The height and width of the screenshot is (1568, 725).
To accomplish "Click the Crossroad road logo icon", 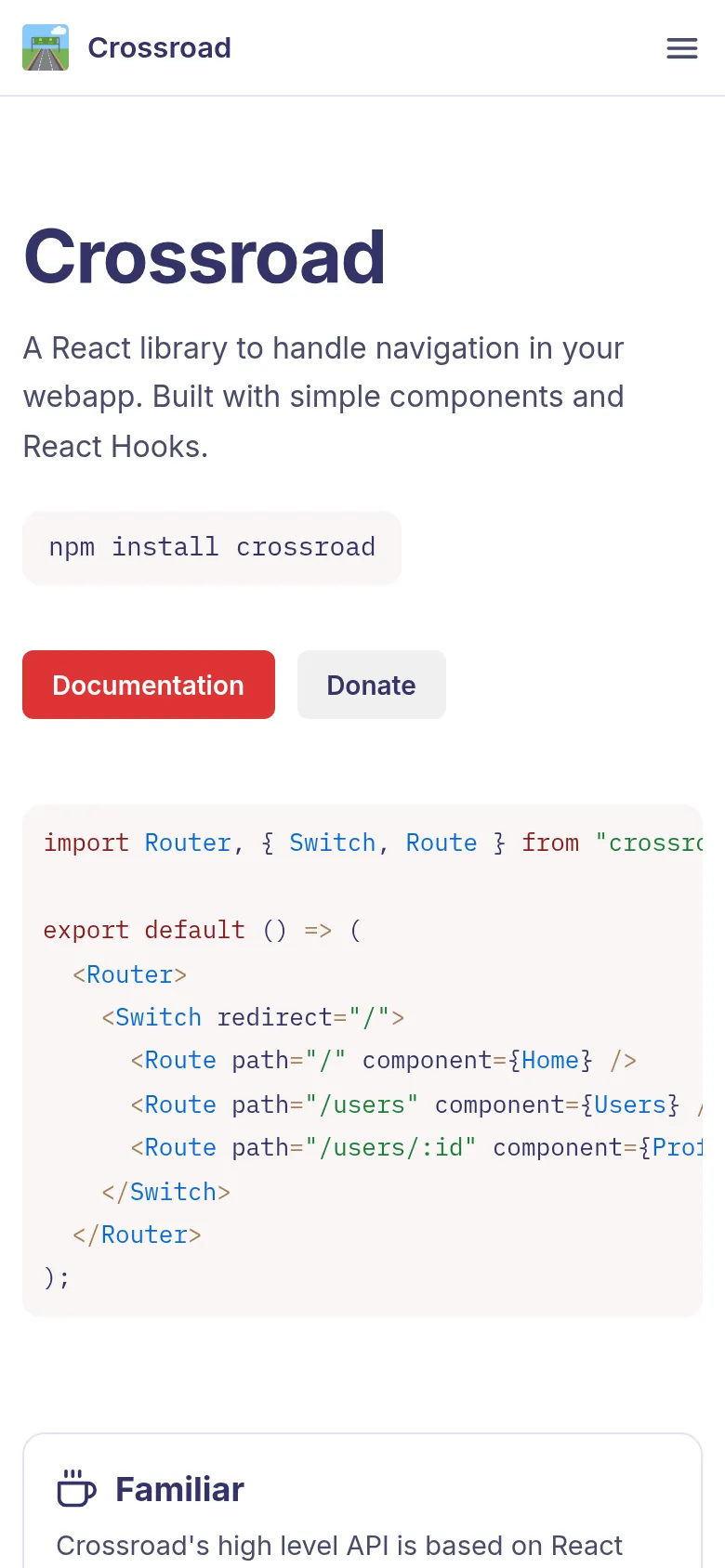I will [46, 47].
